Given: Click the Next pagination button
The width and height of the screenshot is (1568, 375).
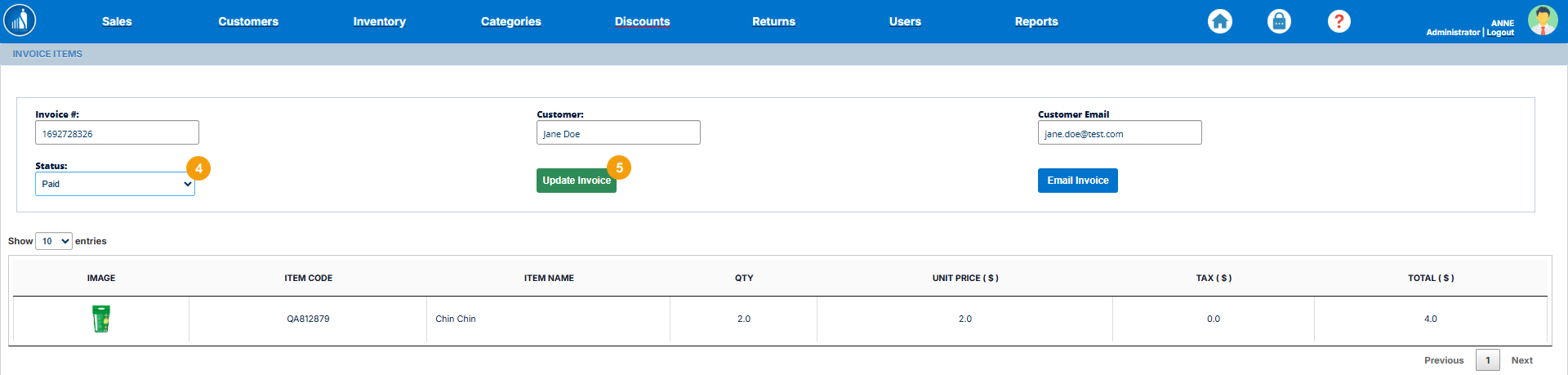Looking at the screenshot, I should (x=1521, y=360).
